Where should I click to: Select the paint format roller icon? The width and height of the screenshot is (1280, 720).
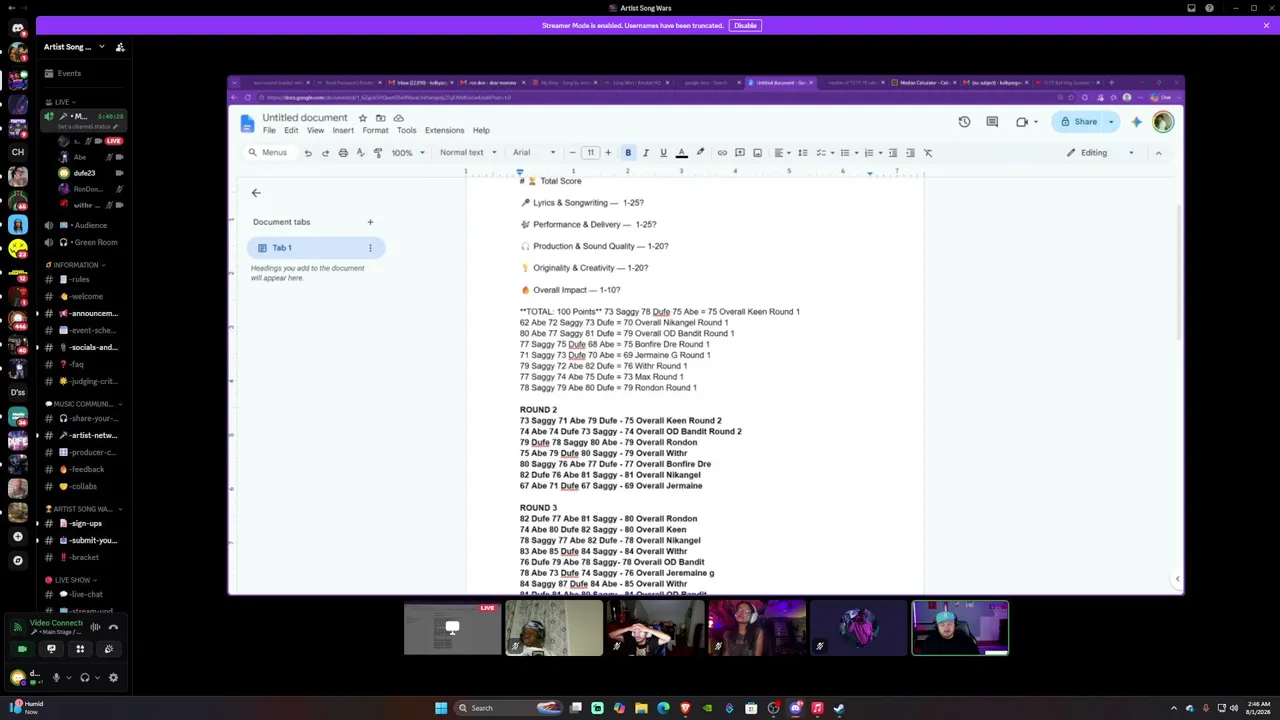377,153
